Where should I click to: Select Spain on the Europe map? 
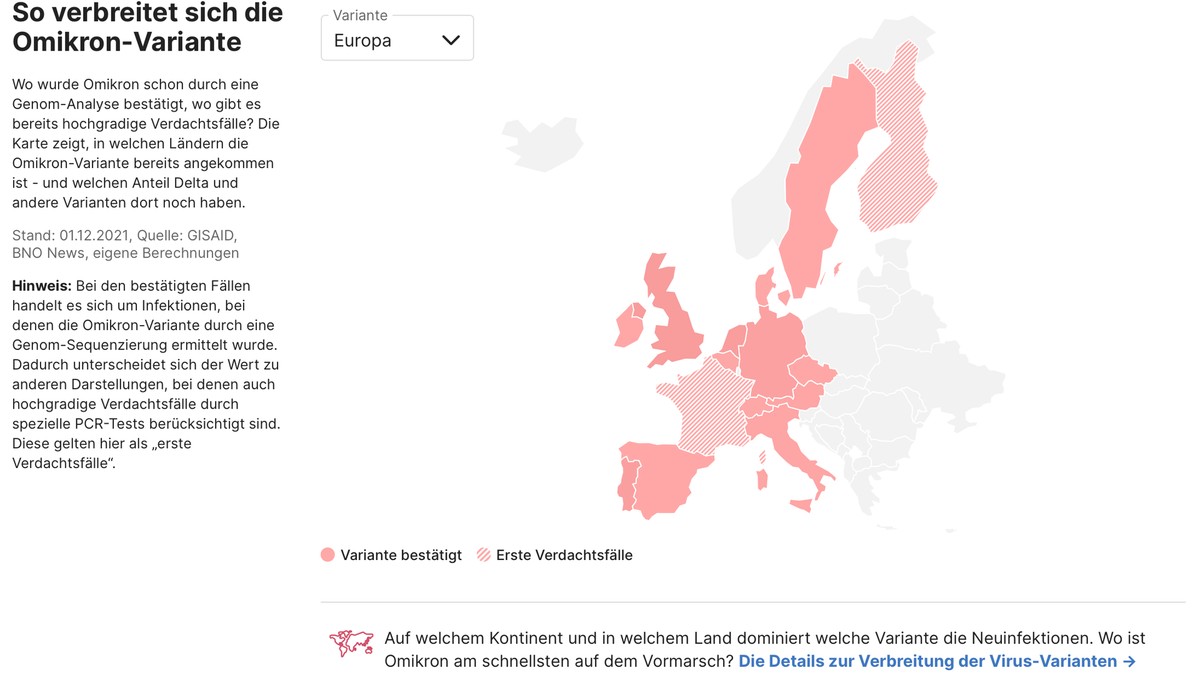pyautogui.click(x=660, y=480)
